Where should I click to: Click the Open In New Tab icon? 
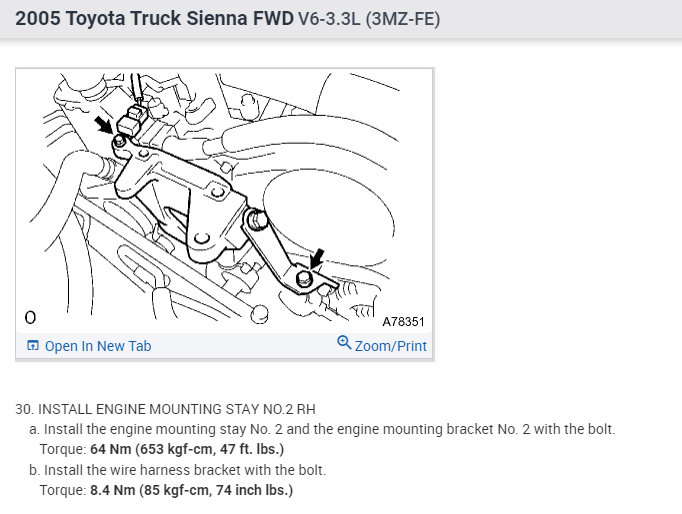(x=33, y=346)
